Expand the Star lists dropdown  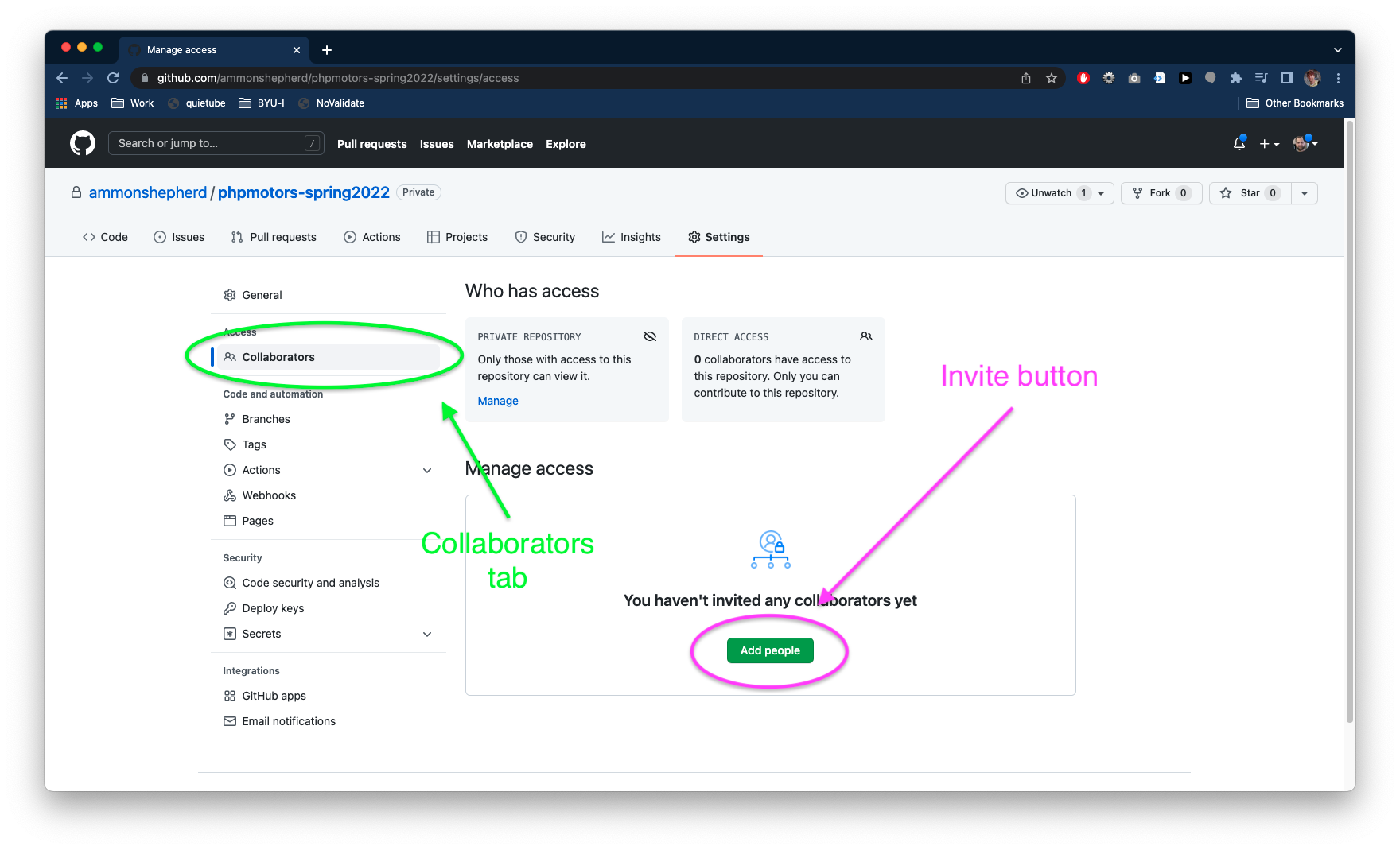(x=1305, y=193)
